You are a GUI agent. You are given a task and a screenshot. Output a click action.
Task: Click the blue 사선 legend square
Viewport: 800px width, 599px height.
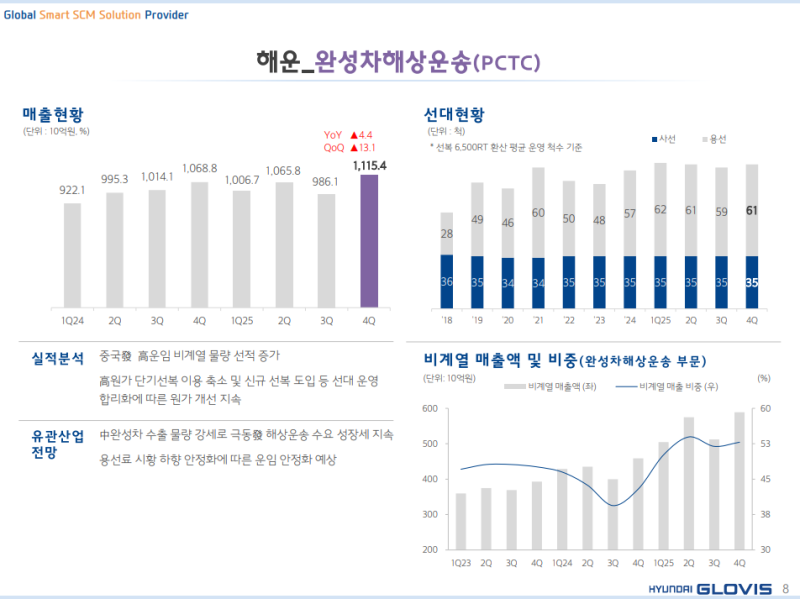[654, 138]
